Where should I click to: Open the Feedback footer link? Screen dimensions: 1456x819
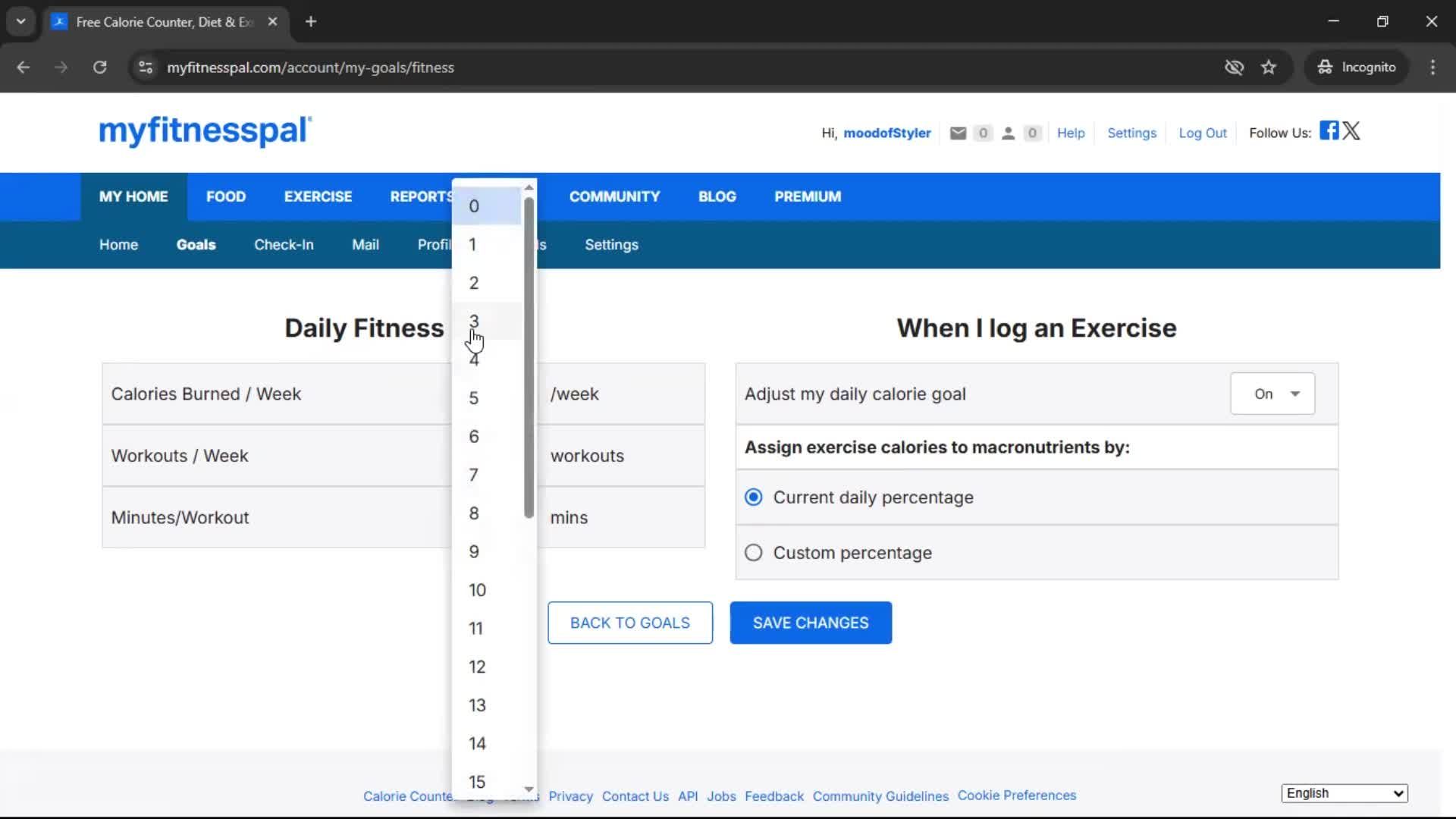pyautogui.click(x=773, y=796)
